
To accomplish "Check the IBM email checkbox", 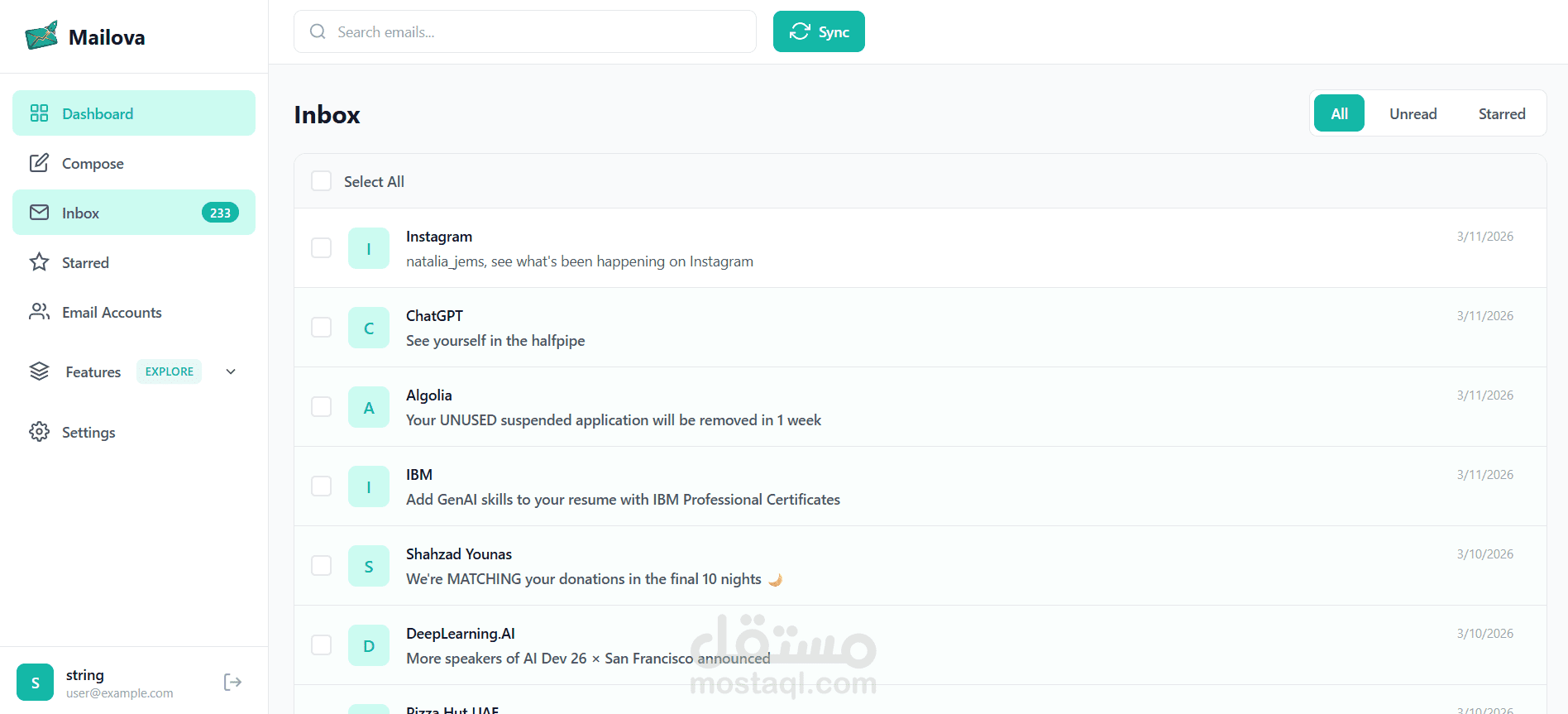I will pyautogui.click(x=321, y=486).
